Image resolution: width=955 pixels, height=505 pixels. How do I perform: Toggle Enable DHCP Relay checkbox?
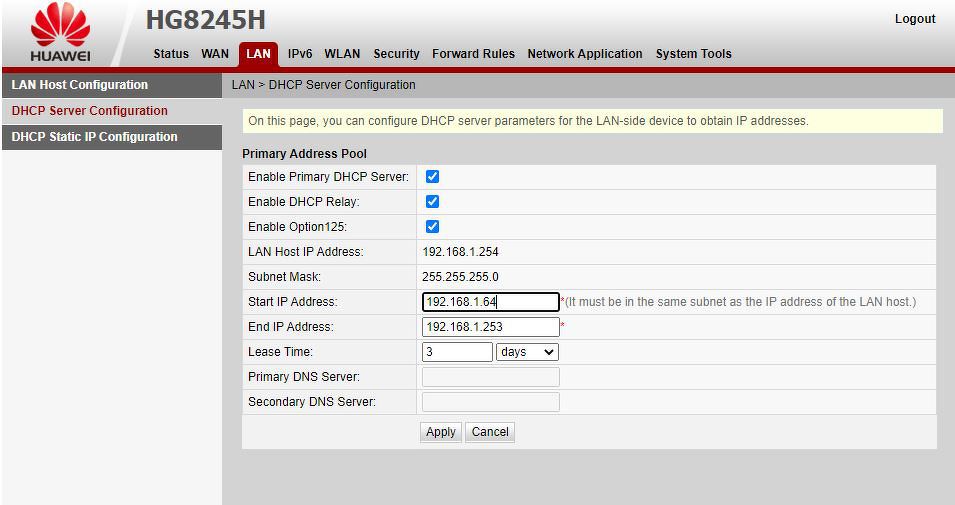click(x=432, y=202)
